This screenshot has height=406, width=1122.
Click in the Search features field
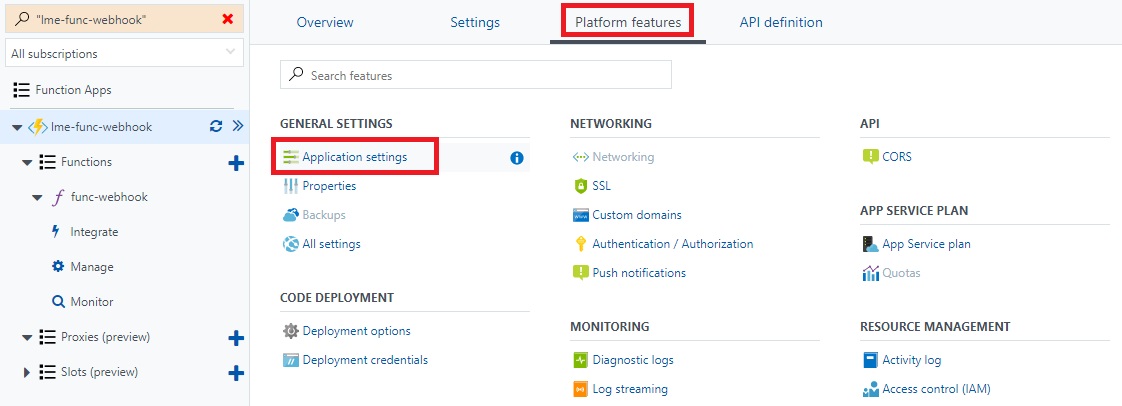click(x=476, y=74)
